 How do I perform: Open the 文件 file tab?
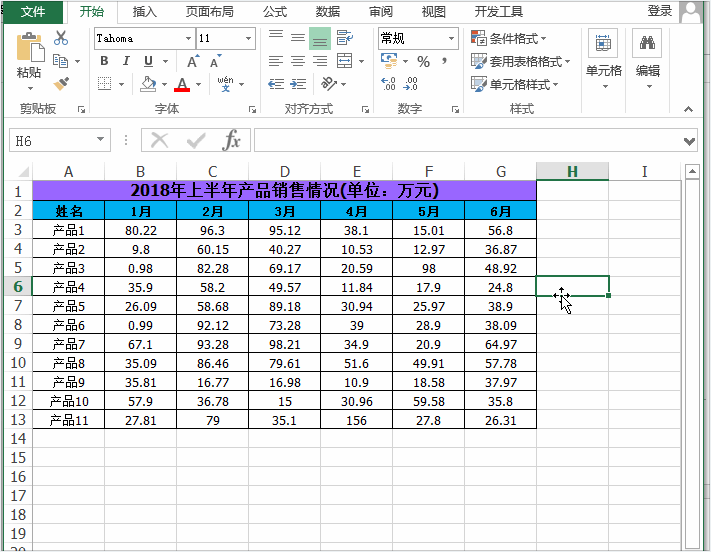pos(33,11)
